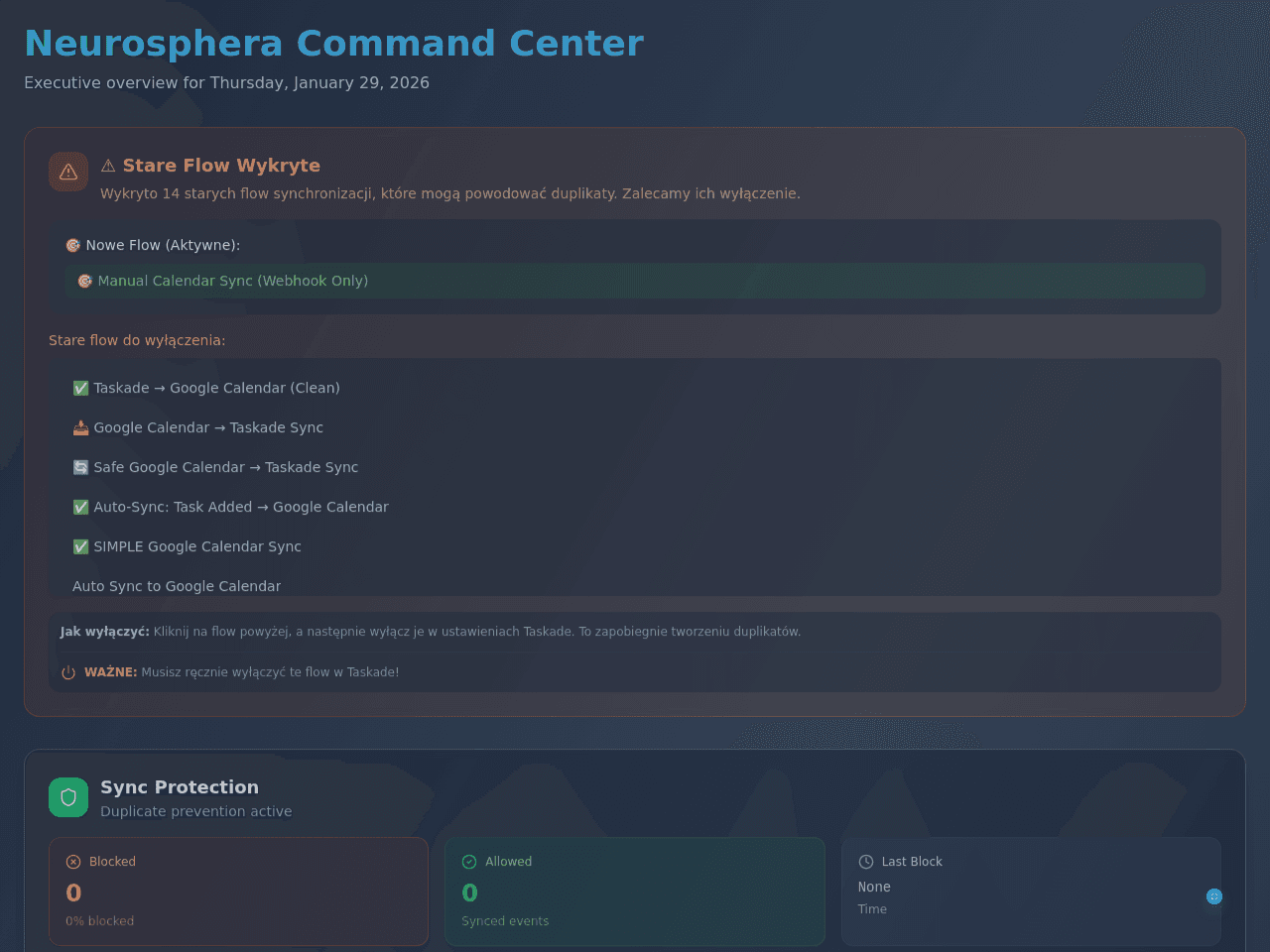
Task: Open the Google Calendar → Taskade Sync flow
Action: tap(635, 427)
